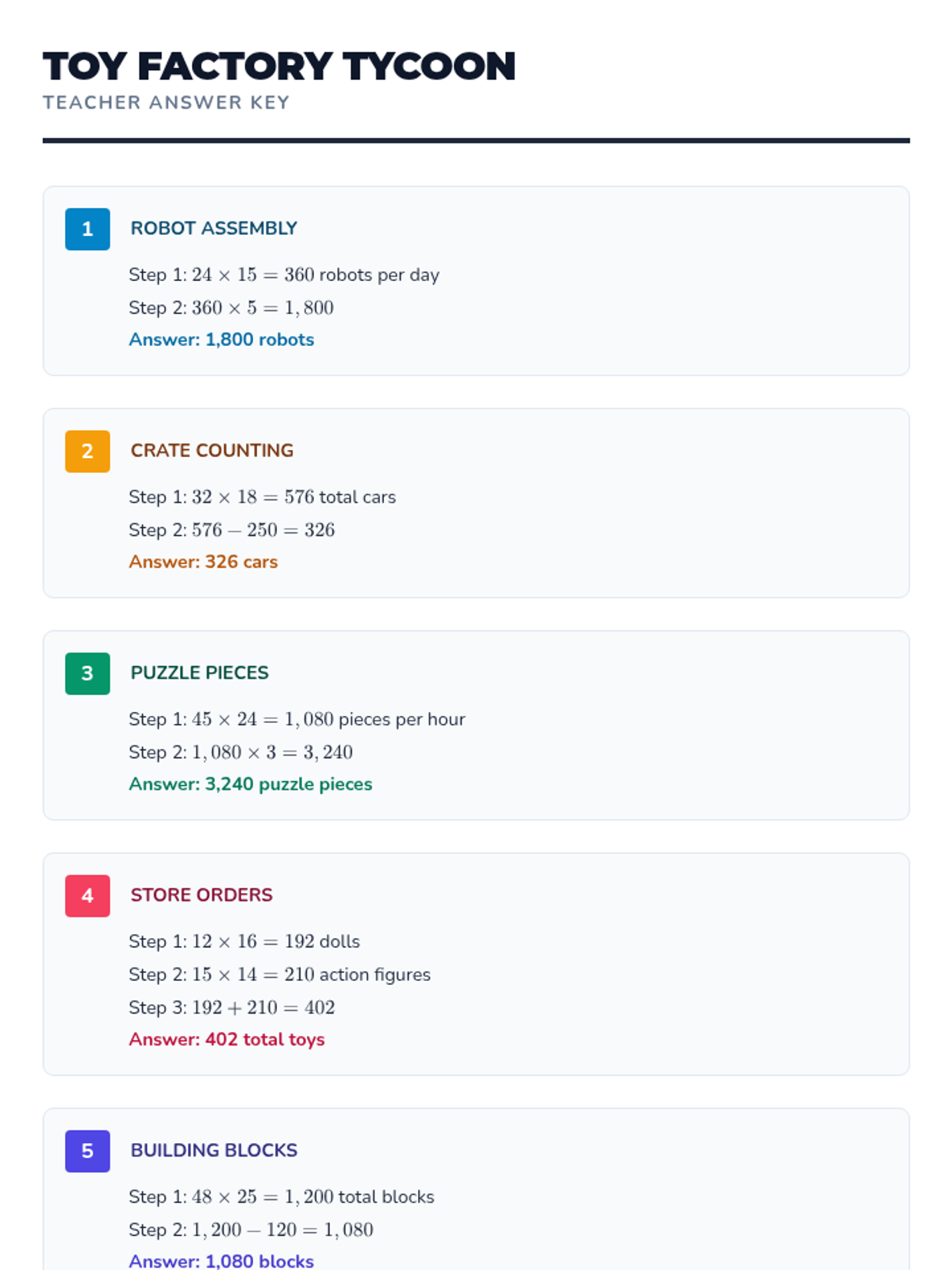Select the Toy Factory Tycoon title
952x1270 pixels.
(x=279, y=67)
